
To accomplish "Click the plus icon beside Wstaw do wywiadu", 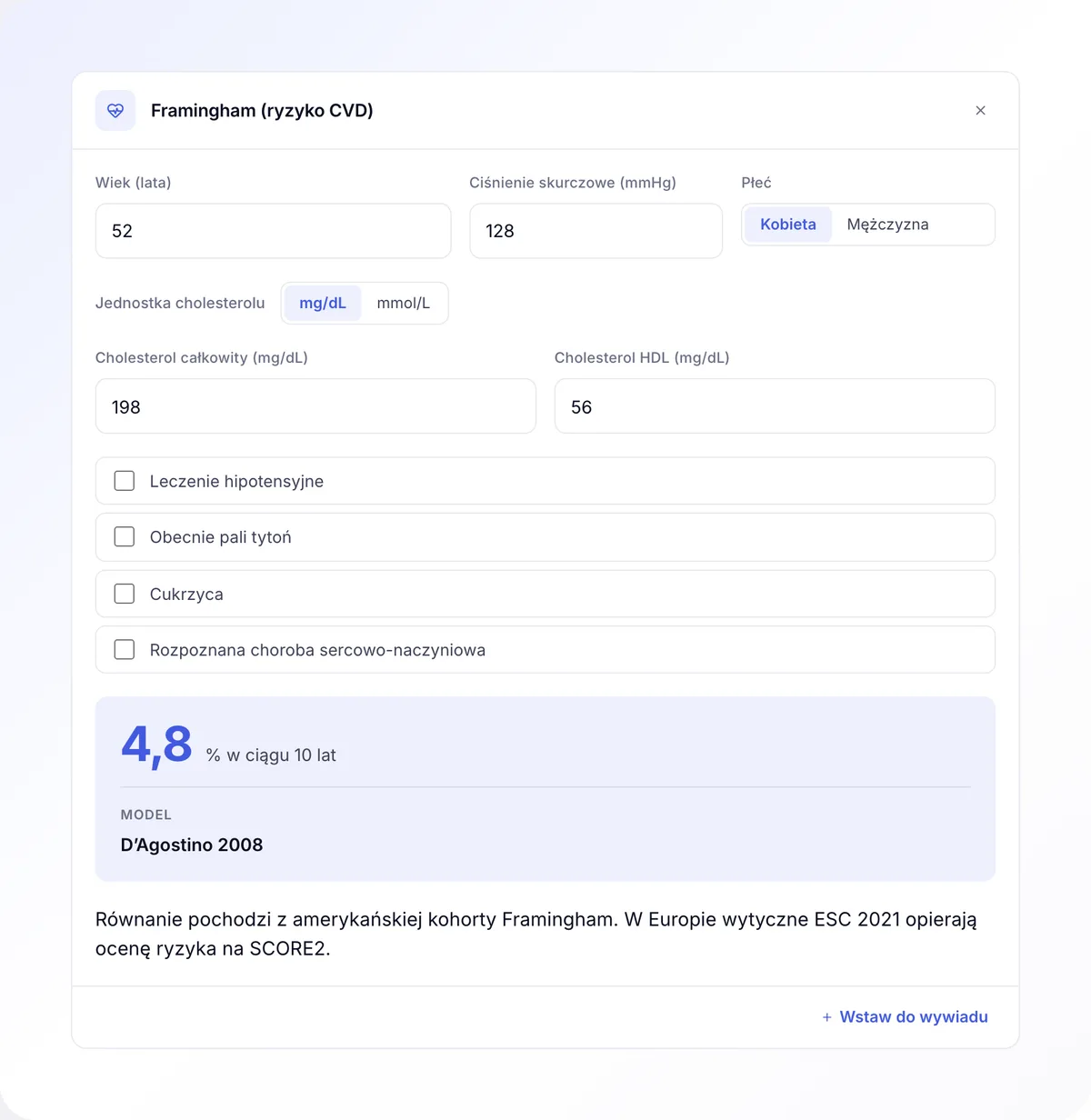I will point(827,1017).
